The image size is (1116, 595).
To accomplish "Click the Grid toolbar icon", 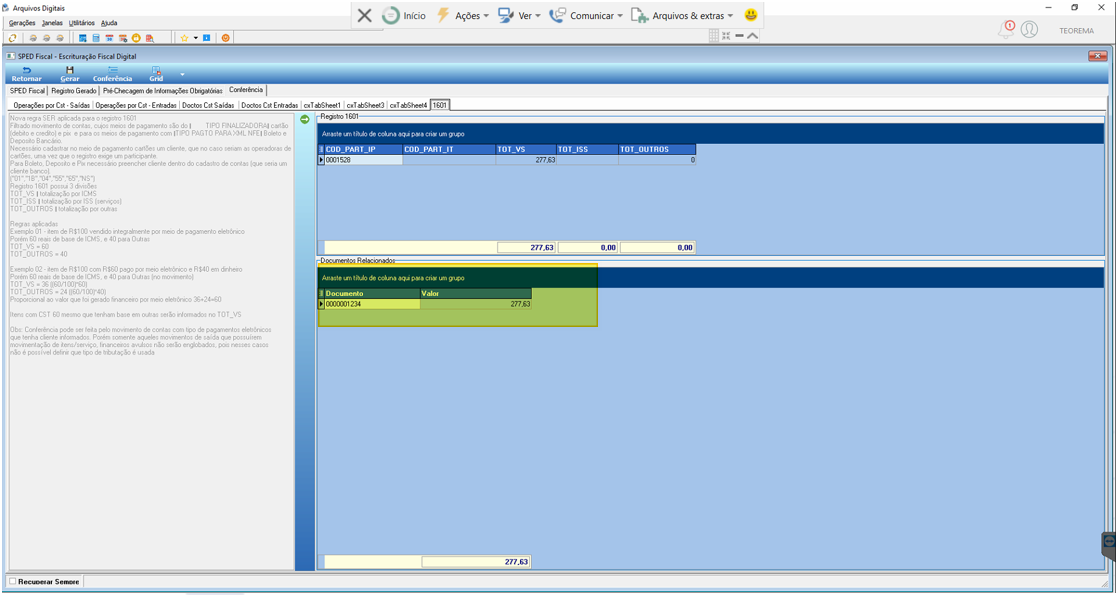I will [x=156, y=70].
